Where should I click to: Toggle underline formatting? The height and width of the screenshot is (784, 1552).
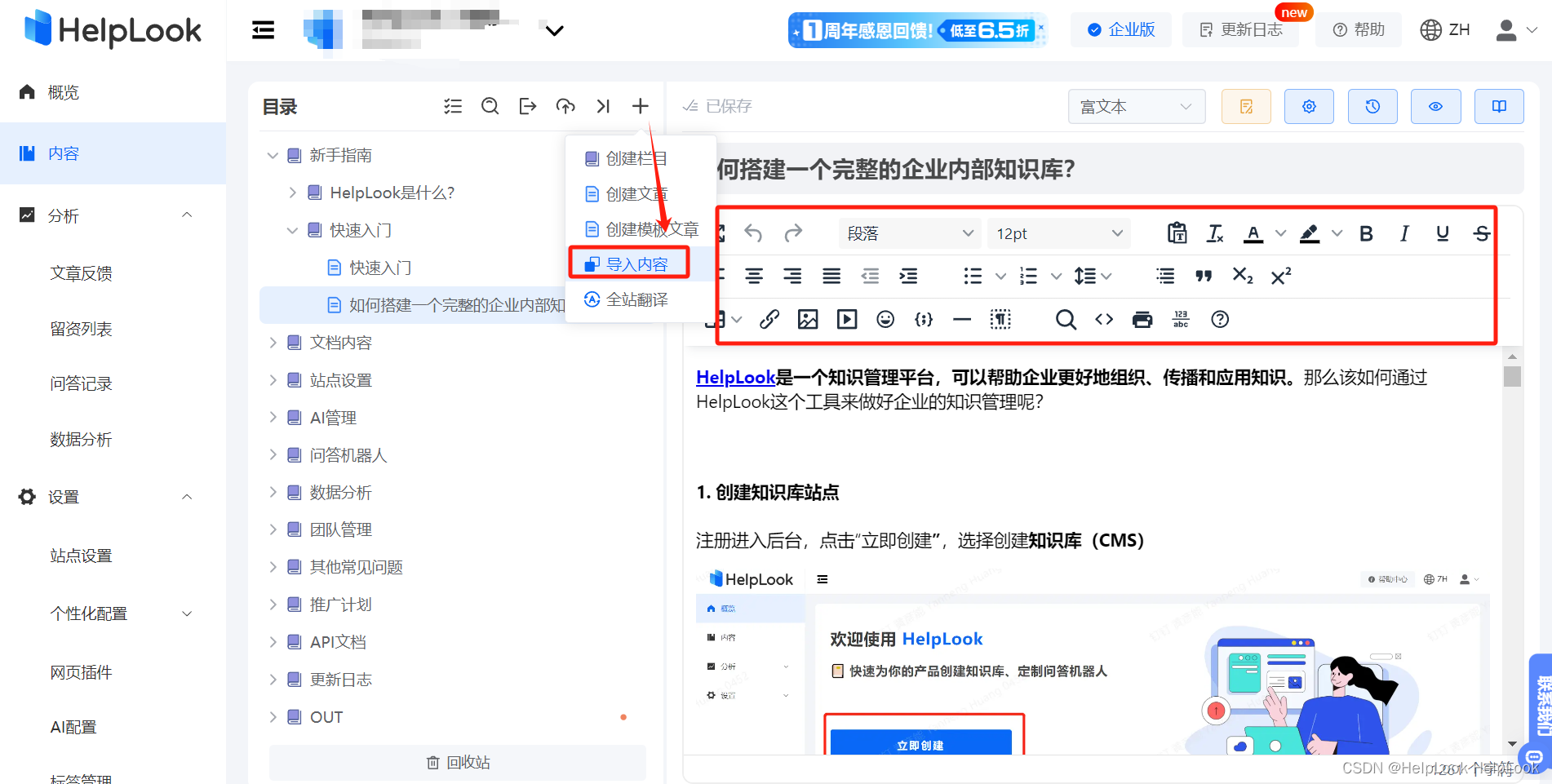[1443, 233]
